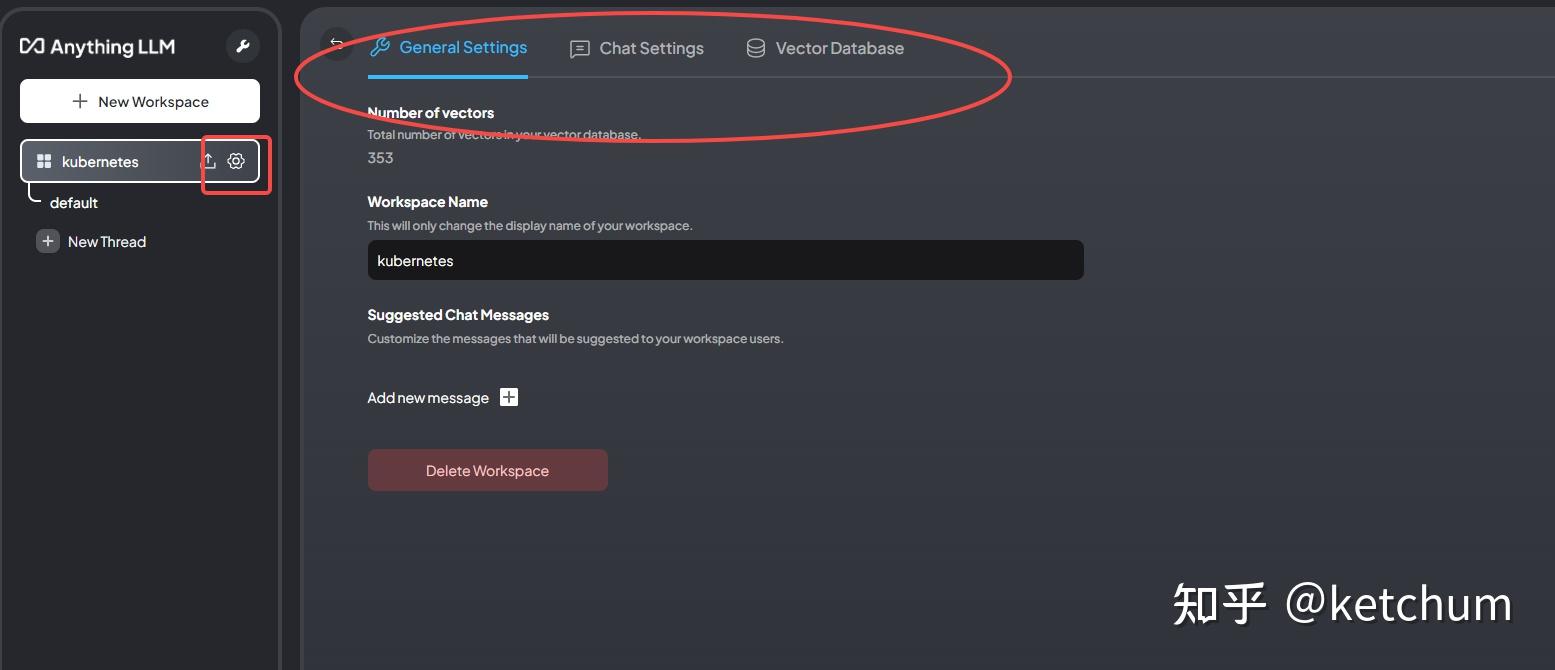Screen dimensions: 1555x670
Task: Click the 'Suggested Chat Messages' heading
Action: (458, 315)
